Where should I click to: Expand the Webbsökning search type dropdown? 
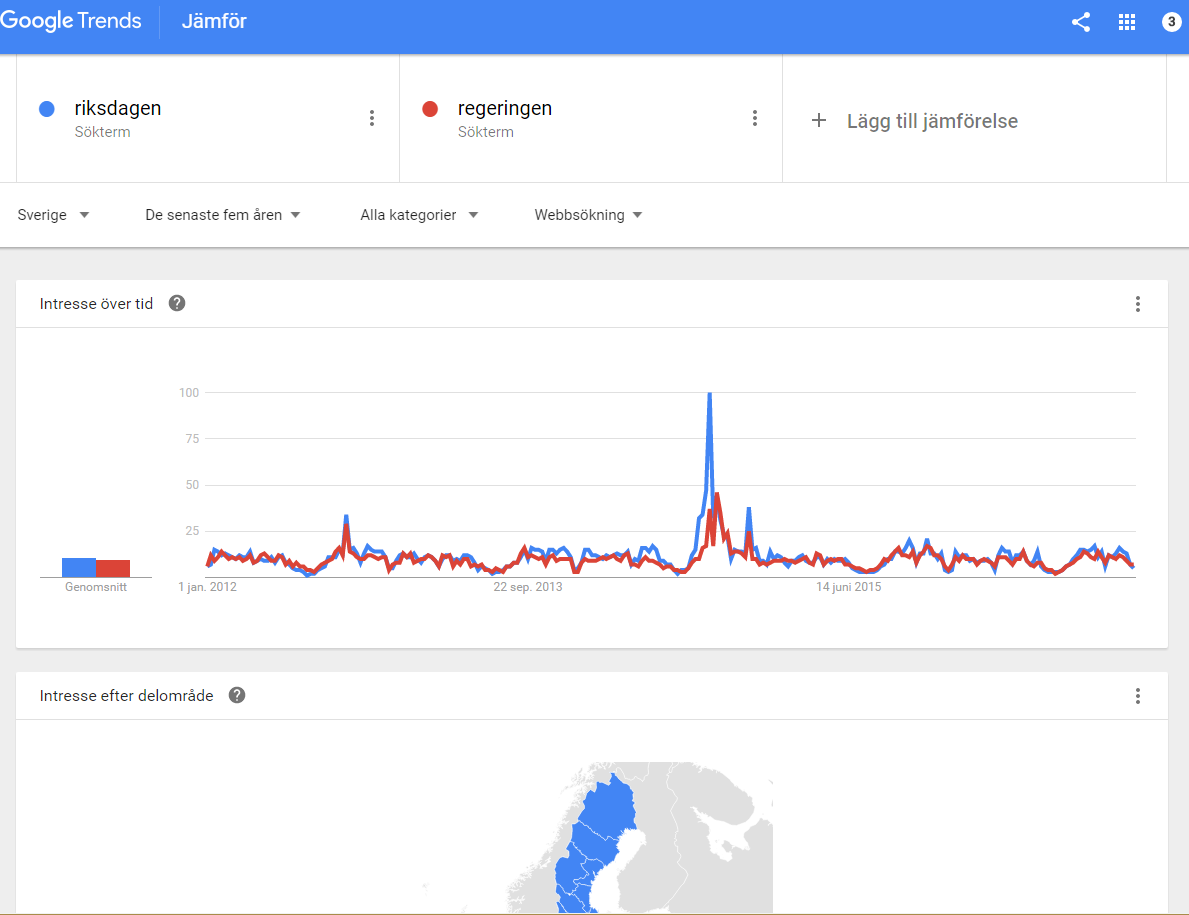coord(588,215)
